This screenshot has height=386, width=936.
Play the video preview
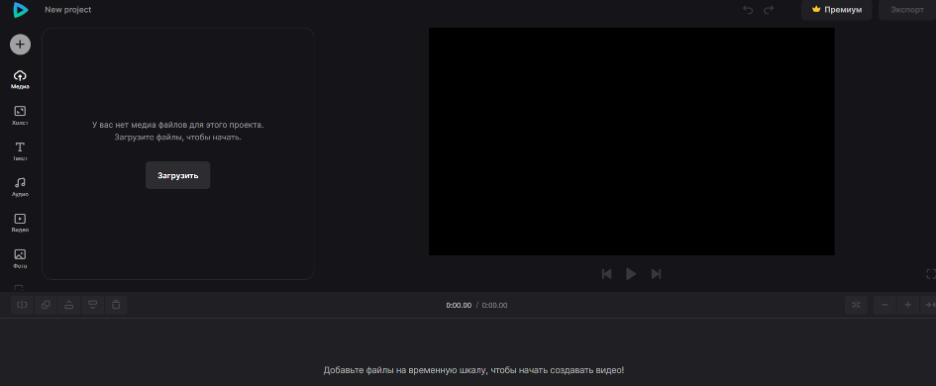tap(631, 274)
